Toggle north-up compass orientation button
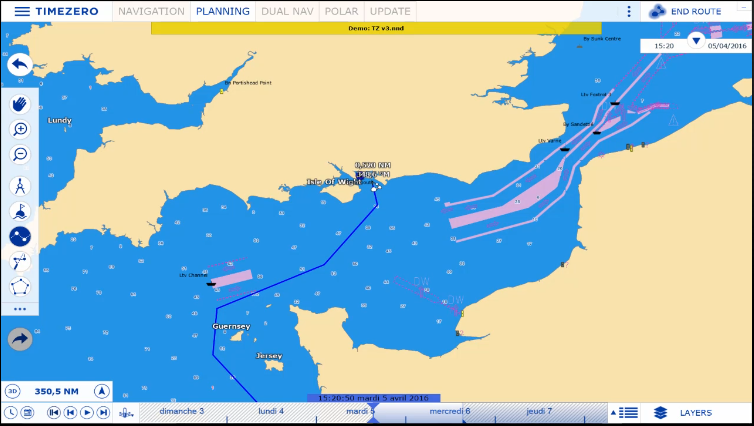754x426 pixels. (101, 391)
